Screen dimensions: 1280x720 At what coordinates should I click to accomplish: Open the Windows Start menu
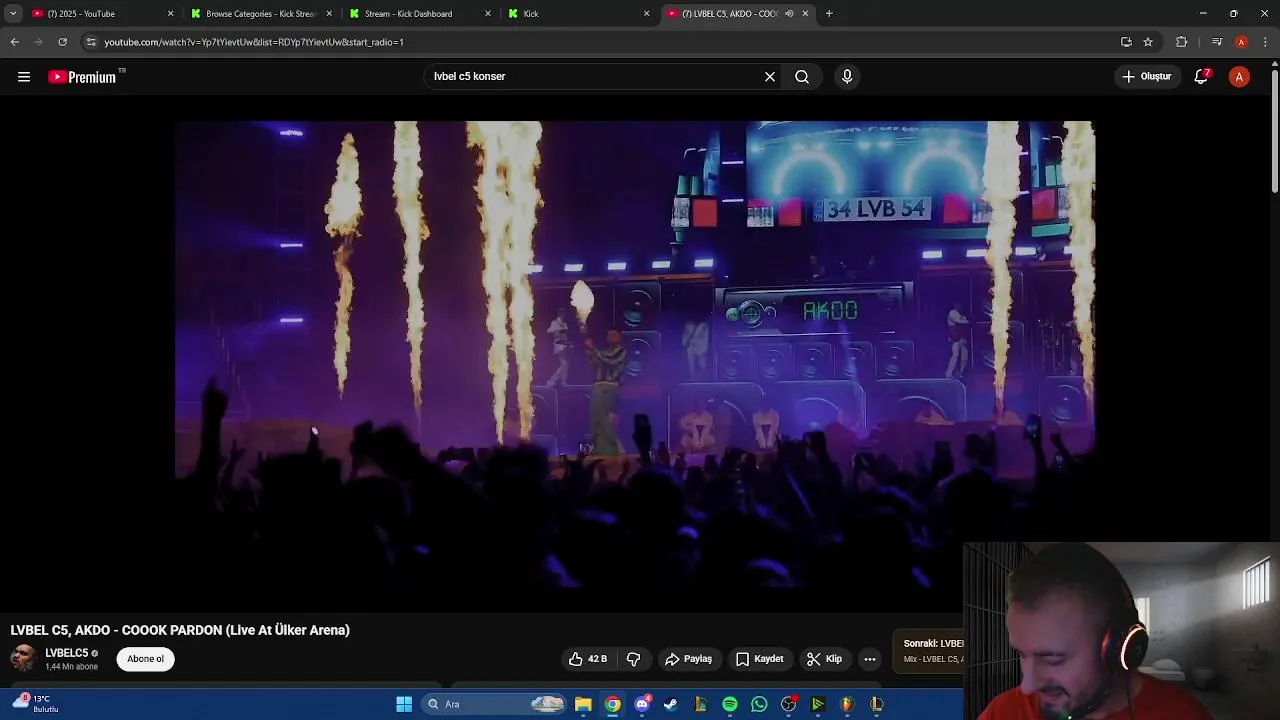click(404, 704)
